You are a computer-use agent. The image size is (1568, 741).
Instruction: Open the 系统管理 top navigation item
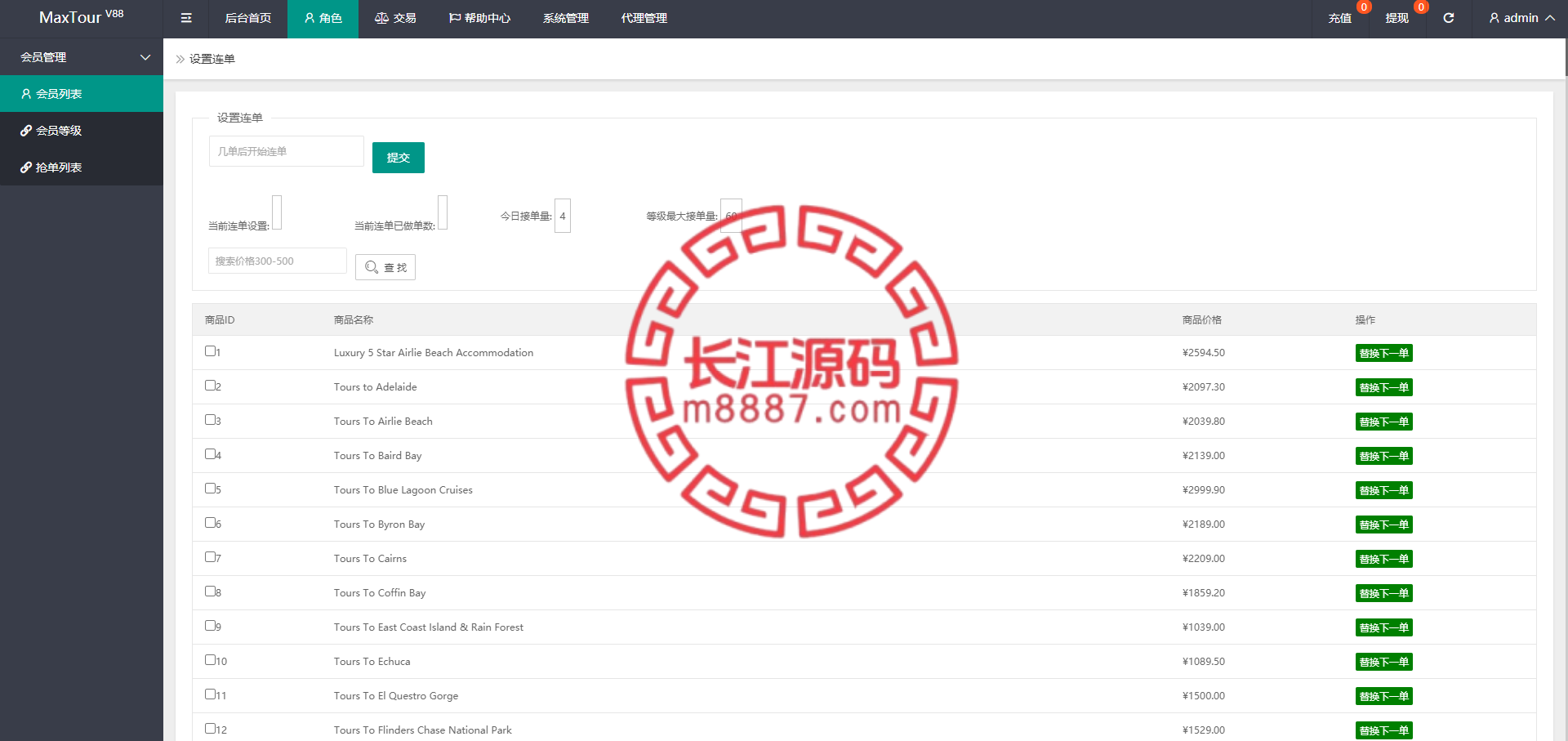[x=566, y=18]
